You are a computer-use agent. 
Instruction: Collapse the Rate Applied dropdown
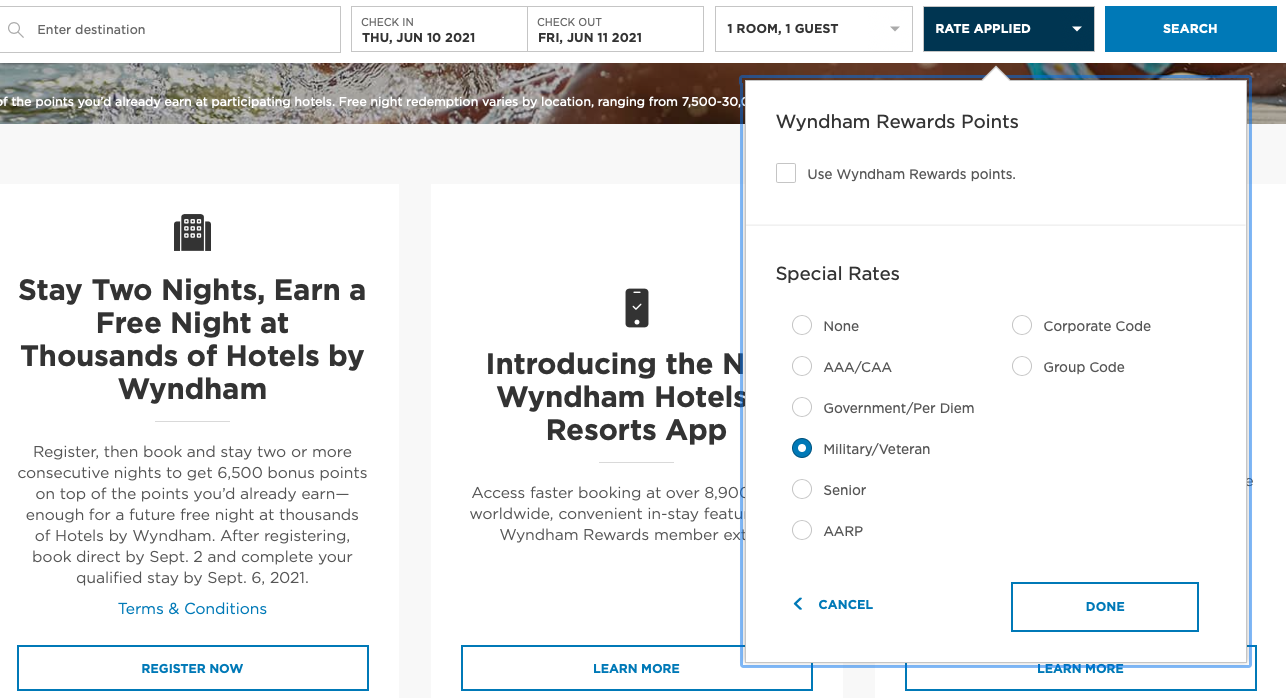pyautogui.click(x=1009, y=29)
